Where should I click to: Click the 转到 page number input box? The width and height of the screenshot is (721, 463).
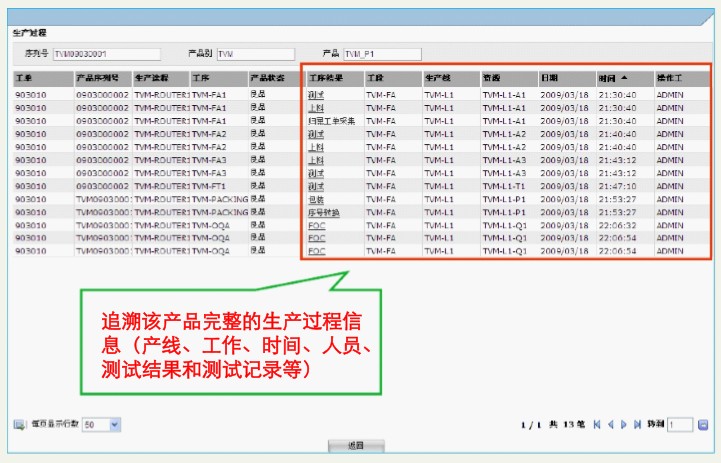(680, 425)
